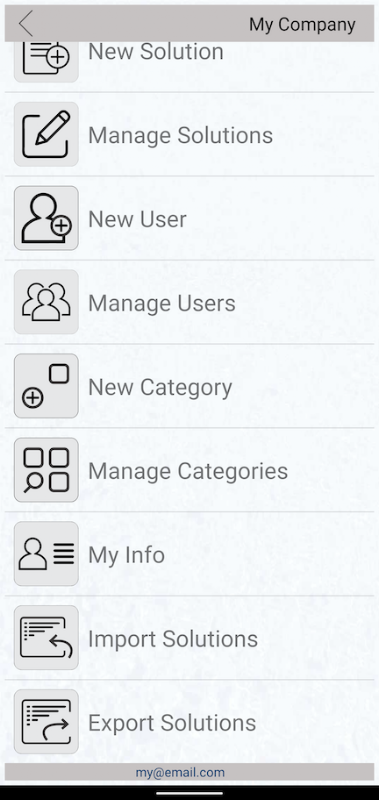This screenshot has width=379, height=800.
Task: Select Import Solutions text label
Action: click(x=173, y=639)
